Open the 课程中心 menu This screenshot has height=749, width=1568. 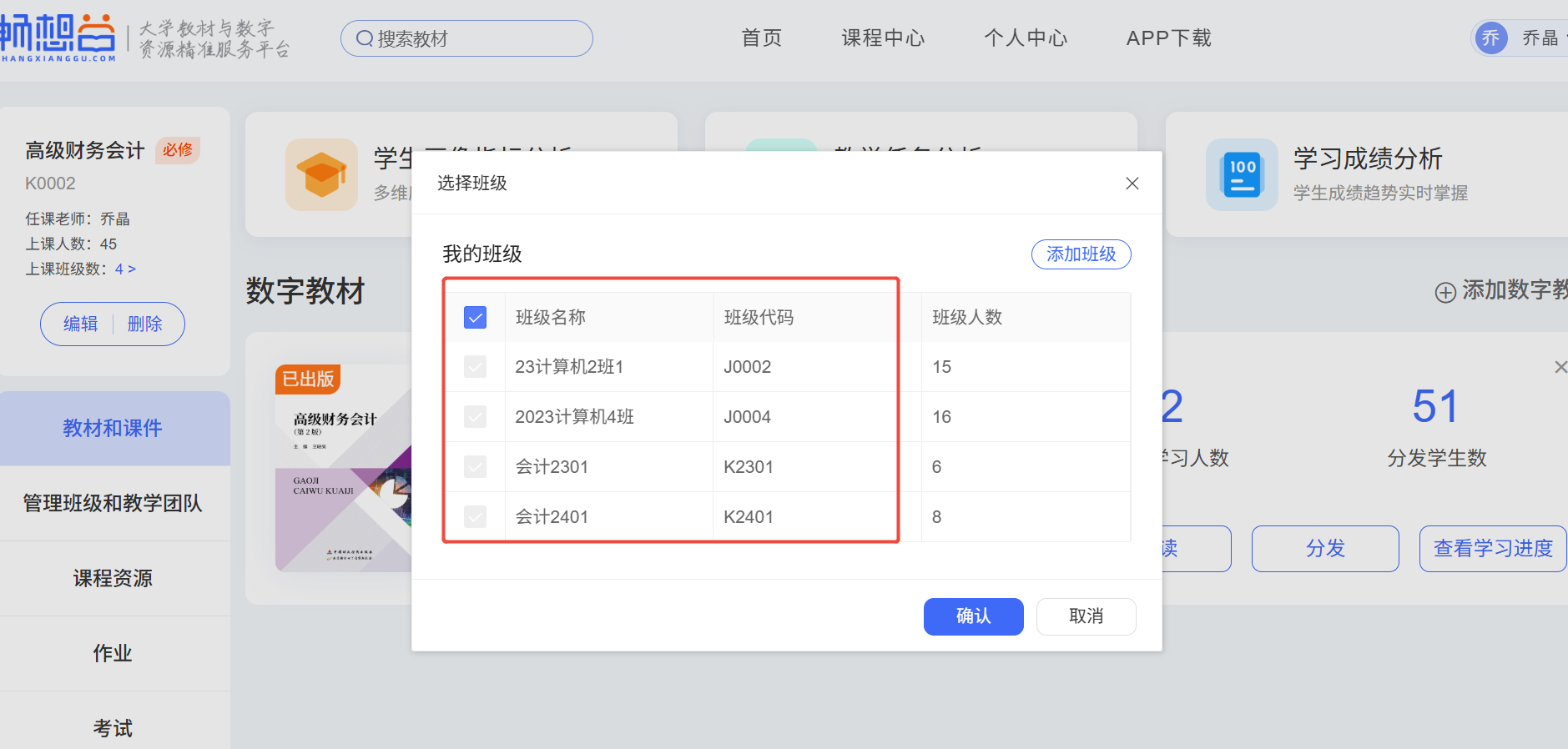(x=883, y=38)
